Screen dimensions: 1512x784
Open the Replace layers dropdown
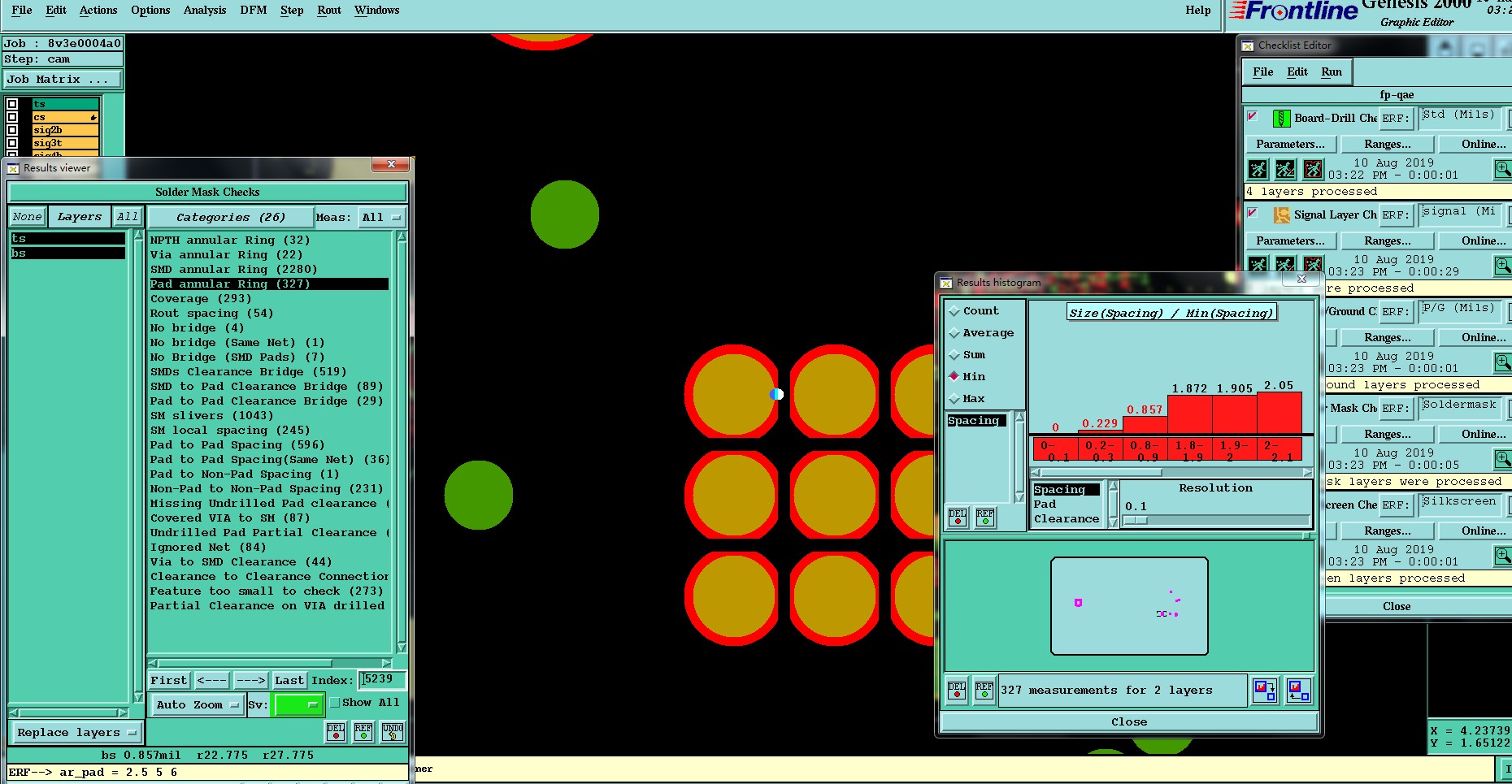point(76,733)
